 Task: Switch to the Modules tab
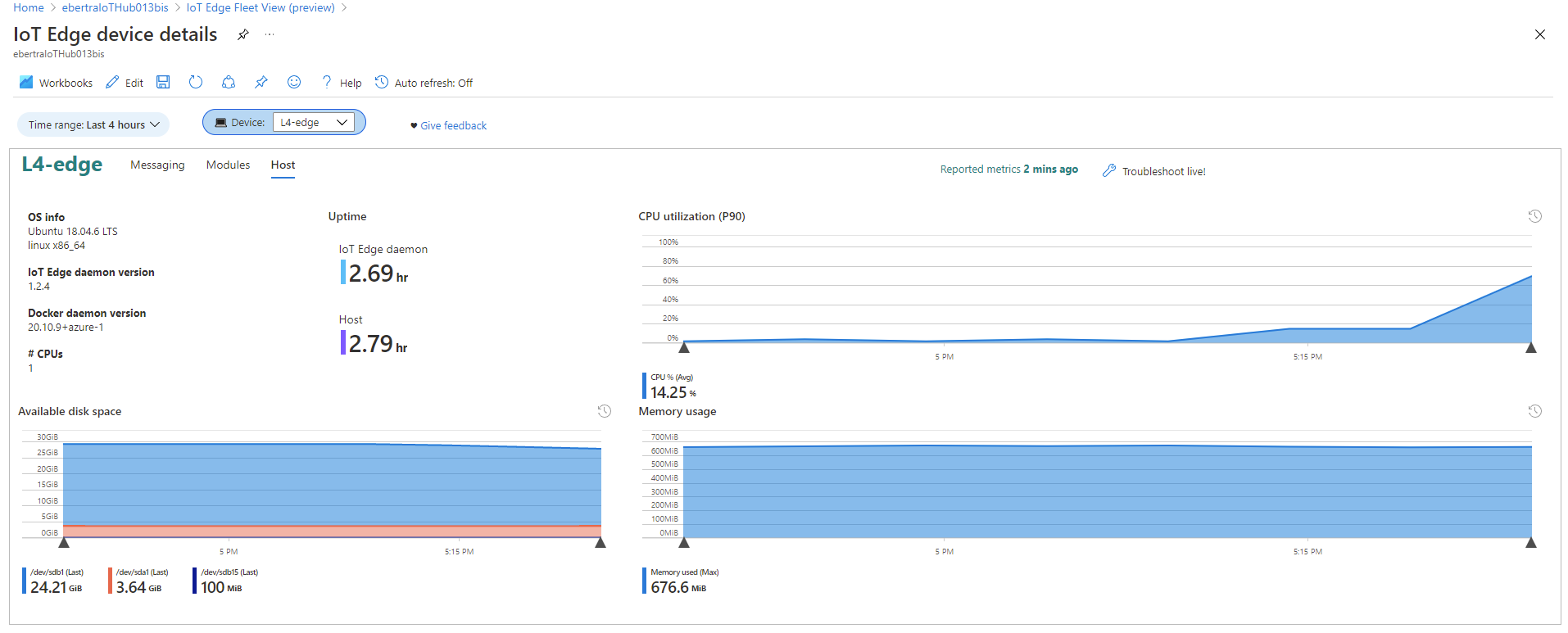(228, 165)
